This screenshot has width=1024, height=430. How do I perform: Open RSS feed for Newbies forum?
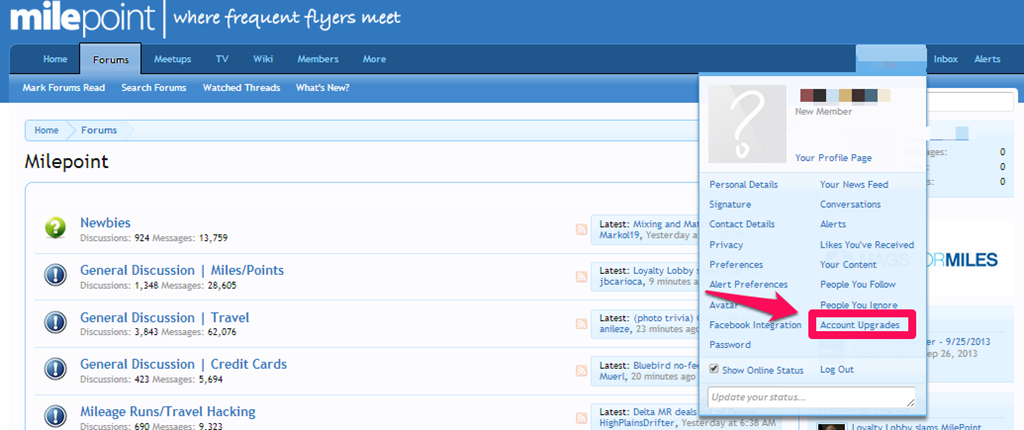581,229
